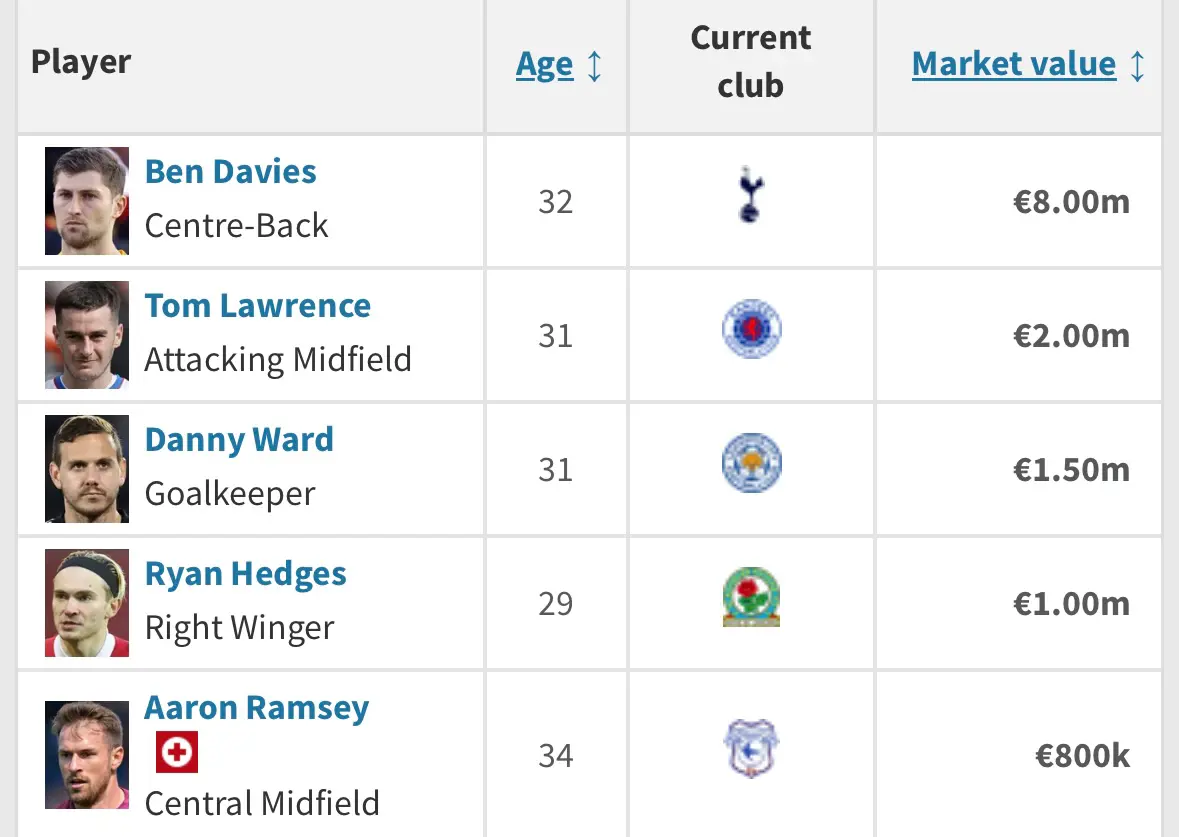1179x837 pixels.
Task: Select the Leicester City club crest
Action: (x=751, y=462)
